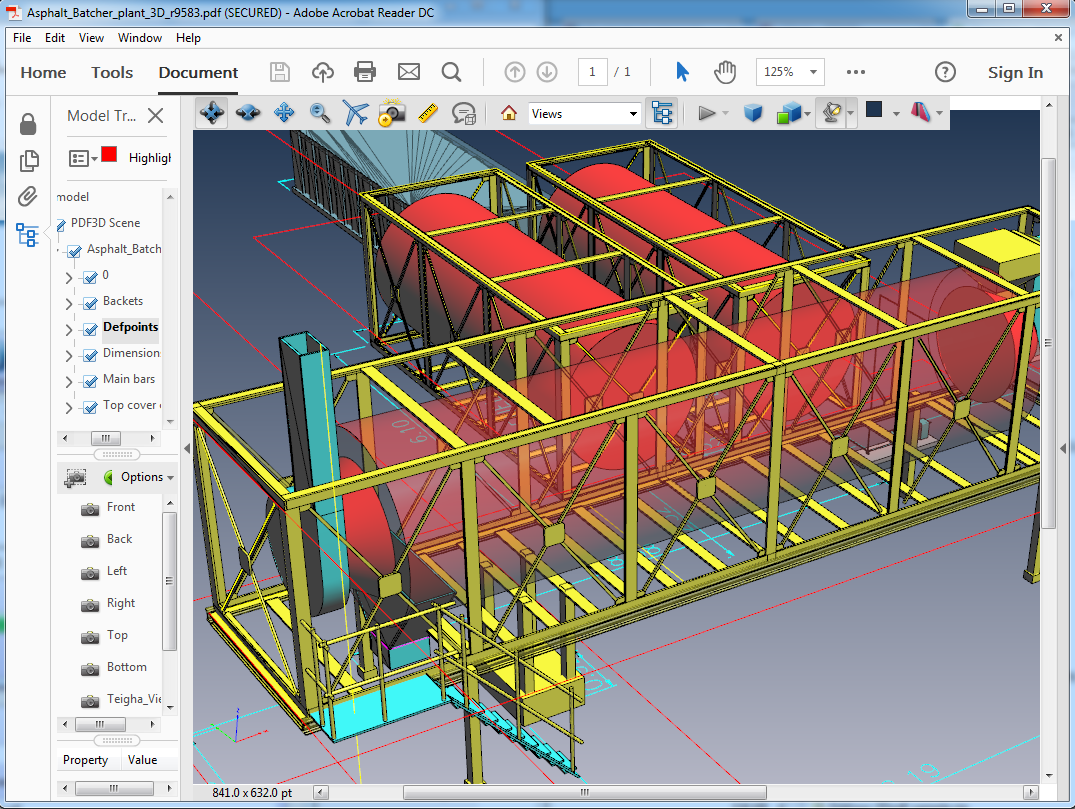Screen dimensions: 1075x809
Task: Click the Print file icon
Action: click(x=365, y=72)
